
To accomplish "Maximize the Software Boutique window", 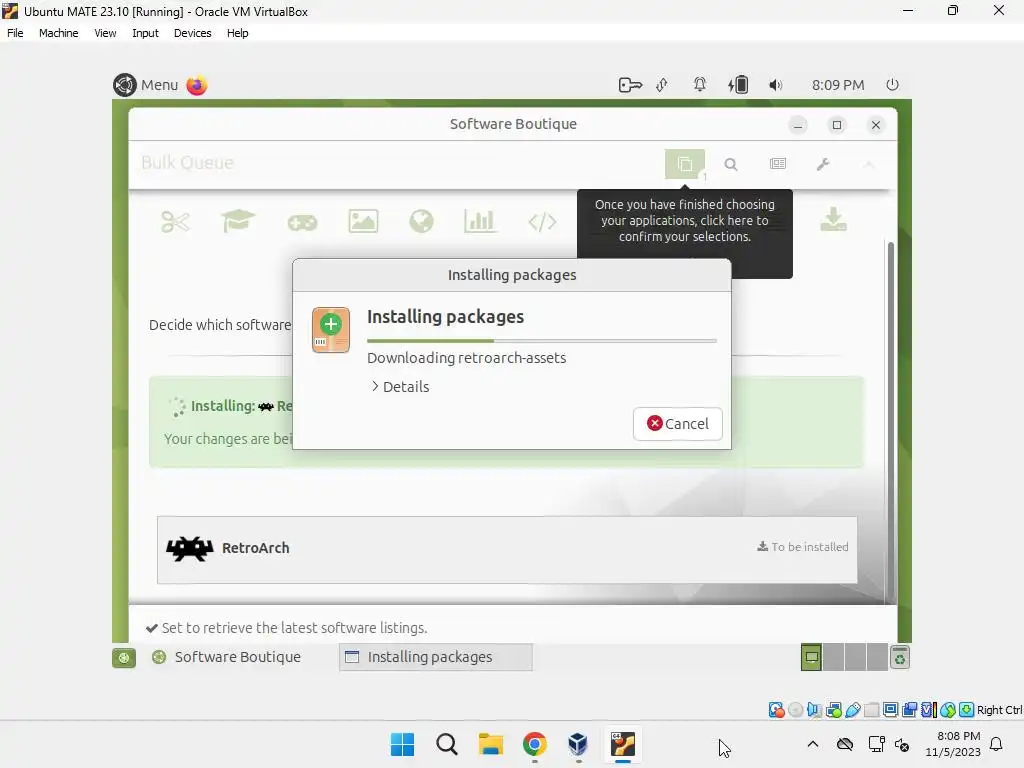I will [x=837, y=125].
